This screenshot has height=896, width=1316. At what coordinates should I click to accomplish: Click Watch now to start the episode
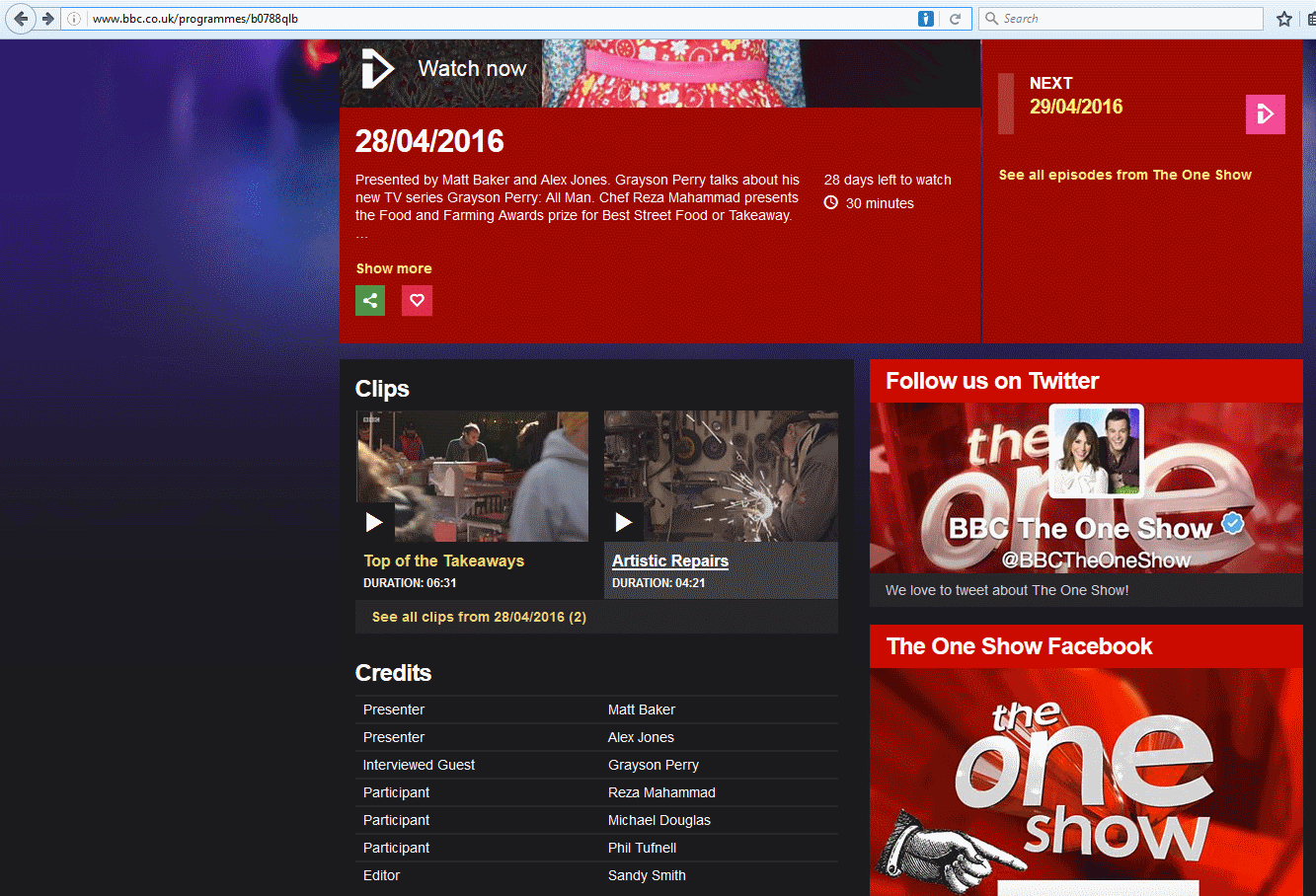(x=472, y=69)
